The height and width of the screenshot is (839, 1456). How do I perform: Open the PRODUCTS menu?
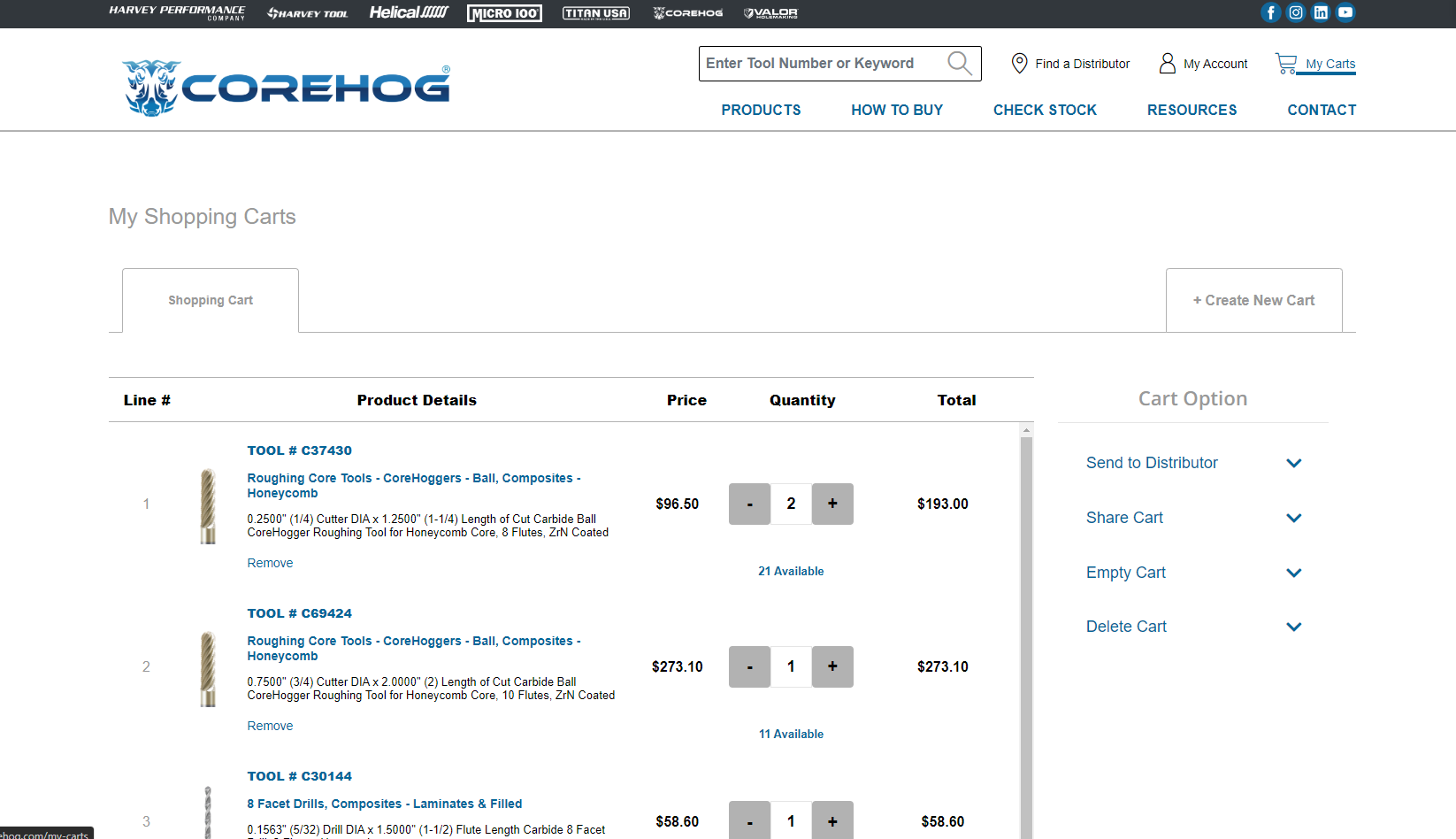[761, 110]
